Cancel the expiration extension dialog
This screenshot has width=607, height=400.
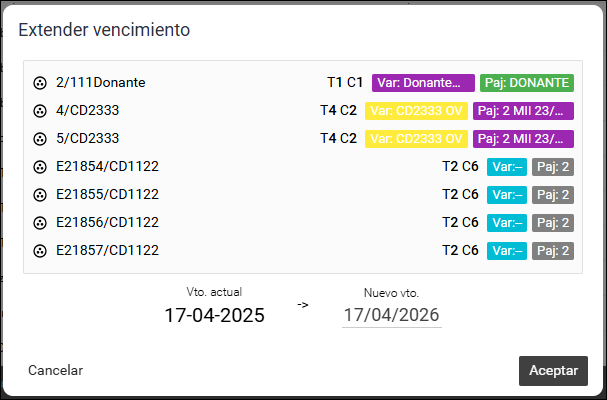point(56,371)
